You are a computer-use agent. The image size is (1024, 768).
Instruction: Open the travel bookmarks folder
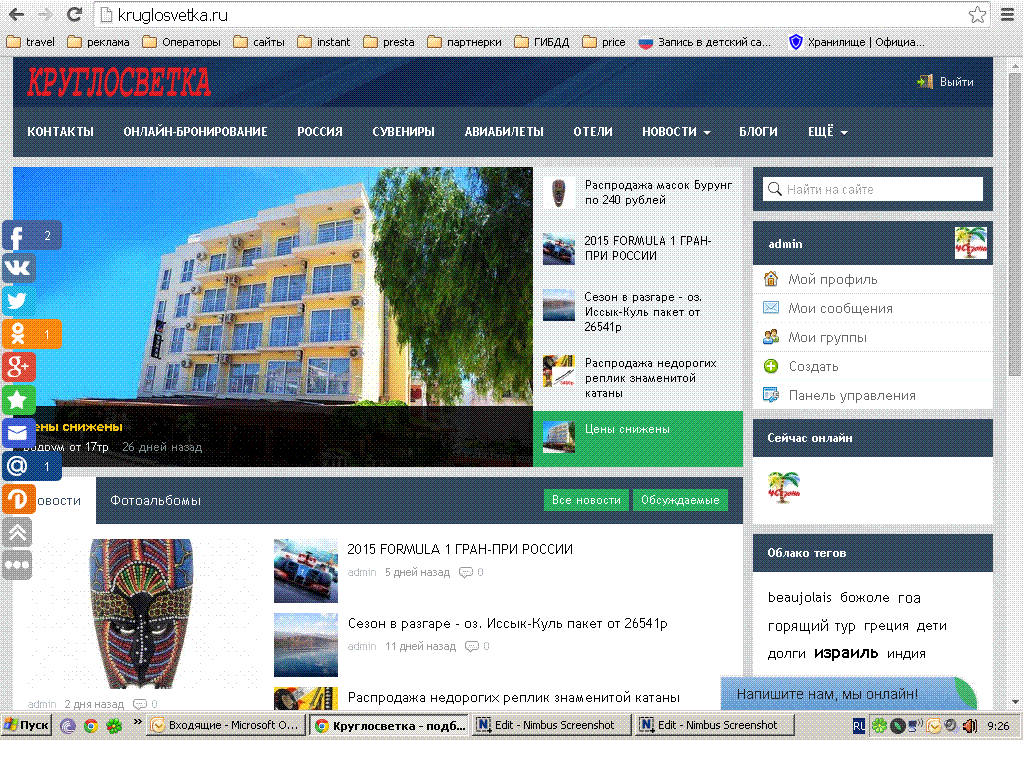[30, 42]
